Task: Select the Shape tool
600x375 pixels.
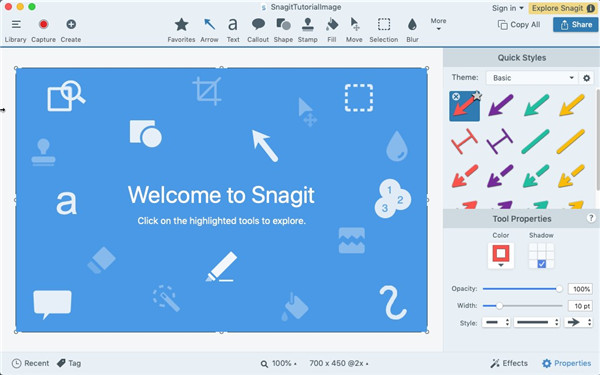Action: click(283, 30)
